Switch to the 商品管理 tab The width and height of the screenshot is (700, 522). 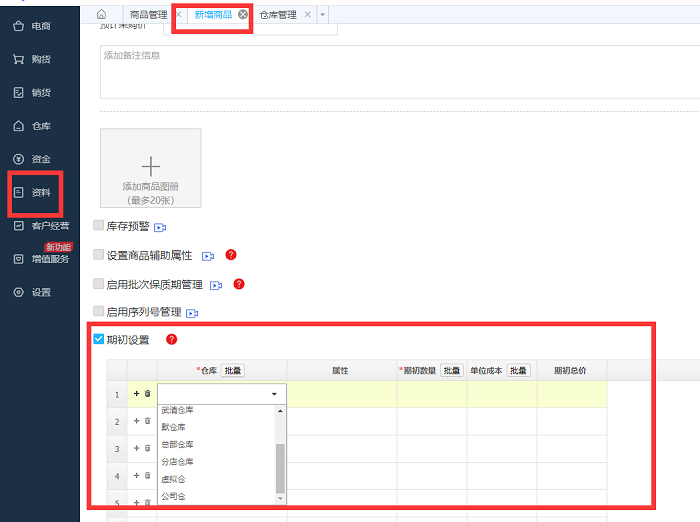tap(148, 15)
